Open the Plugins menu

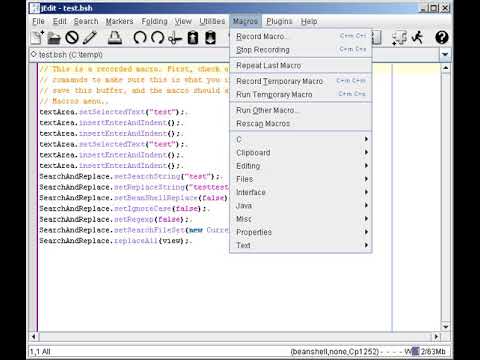279,21
